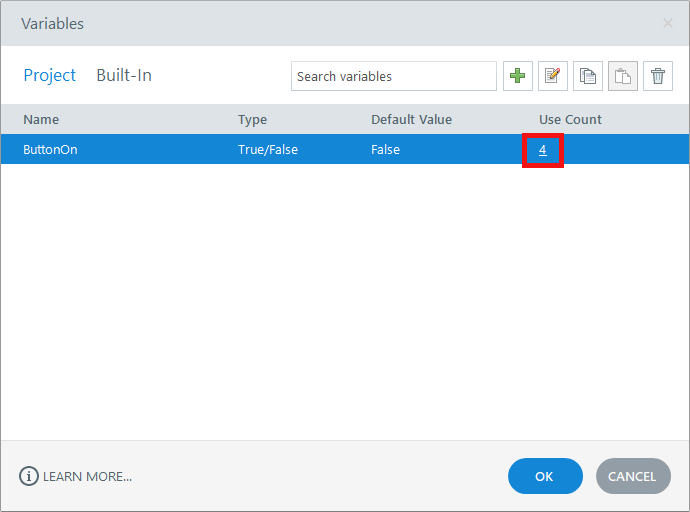Sort by the Name column header
This screenshot has height=512, width=690.
[x=41, y=119]
